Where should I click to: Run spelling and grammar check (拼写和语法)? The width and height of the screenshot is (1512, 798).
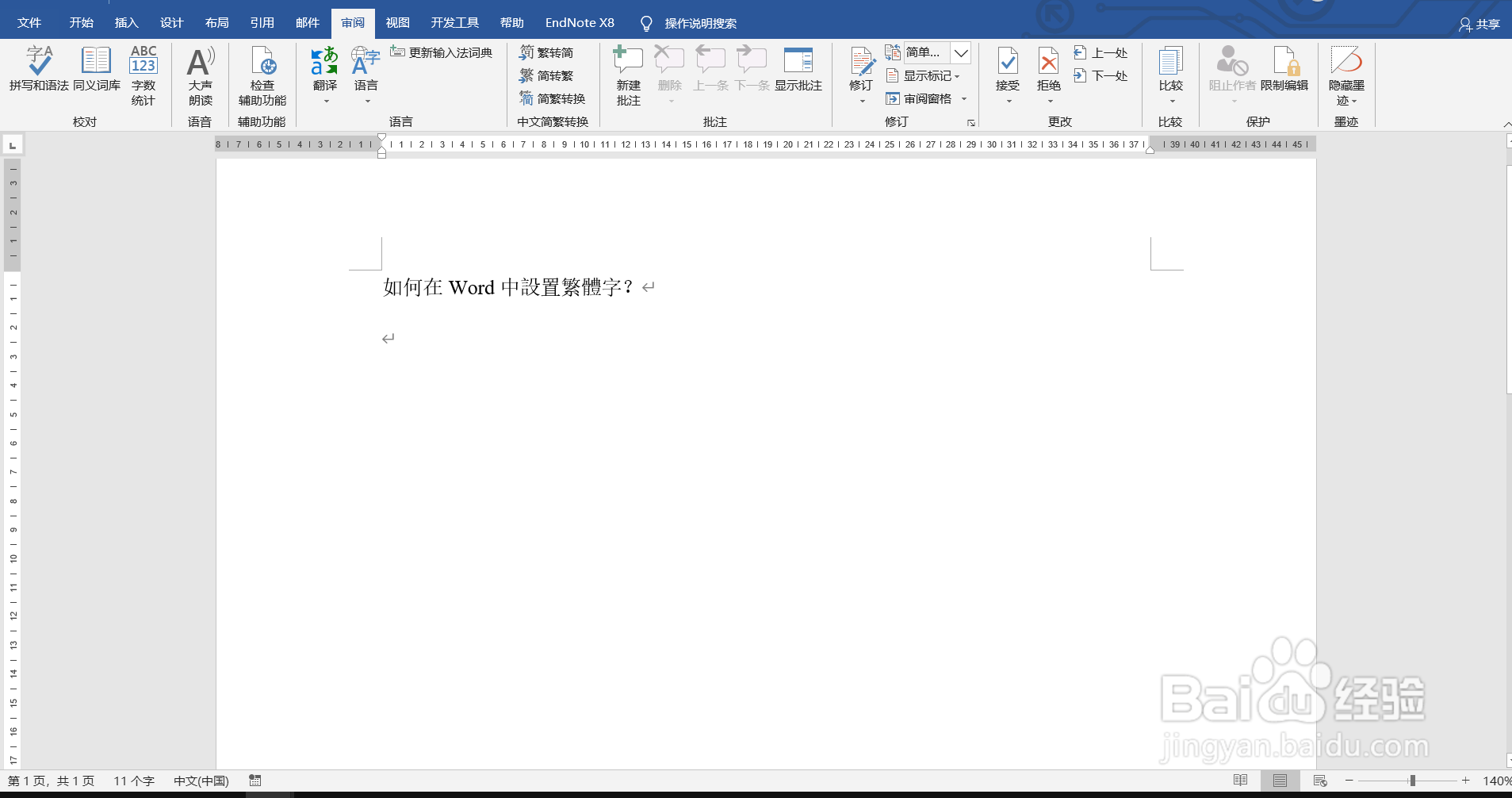pos(39,69)
